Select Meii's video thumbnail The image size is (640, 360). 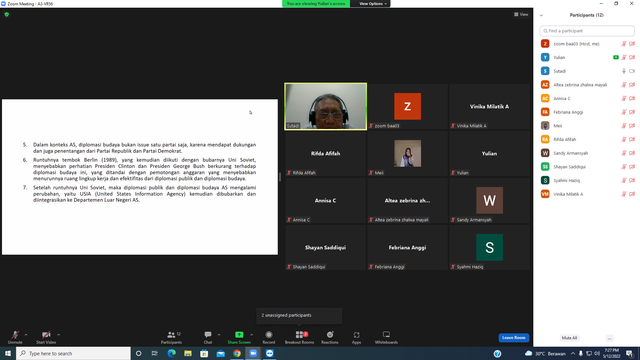point(407,153)
